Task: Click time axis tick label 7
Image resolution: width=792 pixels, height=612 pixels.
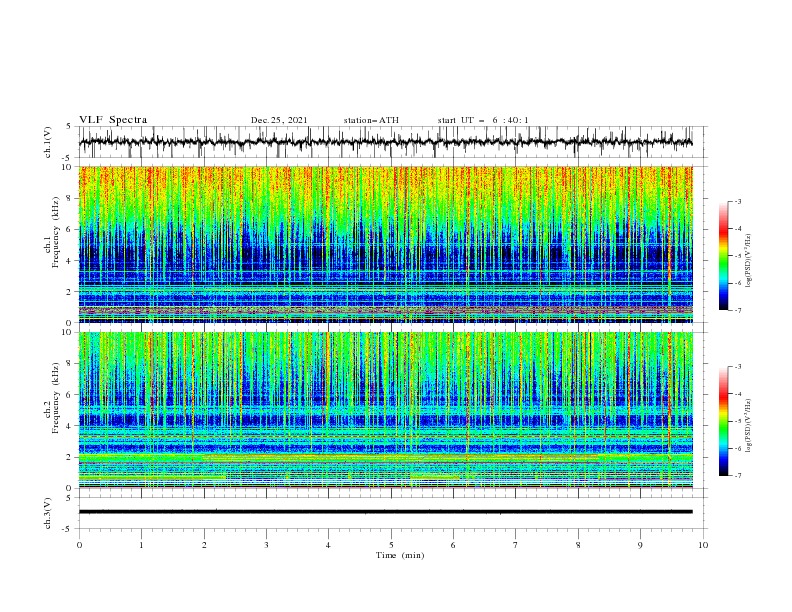Action: (x=516, y=545)
